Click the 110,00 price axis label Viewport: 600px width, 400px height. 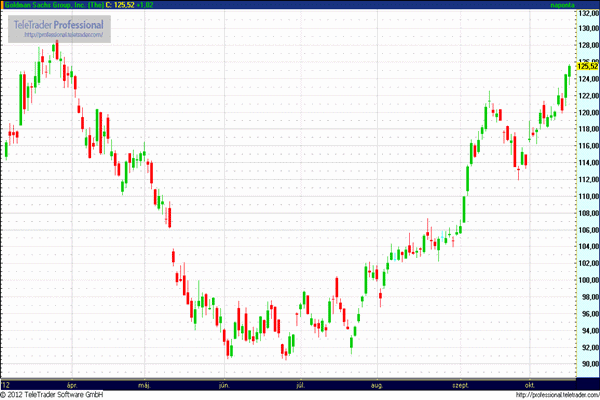[589, 196]
